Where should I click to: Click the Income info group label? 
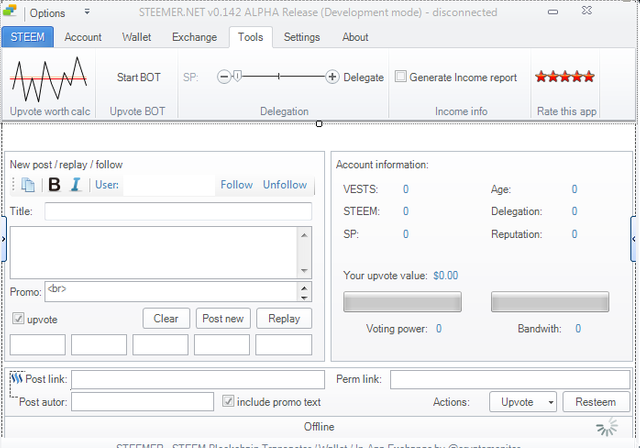coord(461,111)
